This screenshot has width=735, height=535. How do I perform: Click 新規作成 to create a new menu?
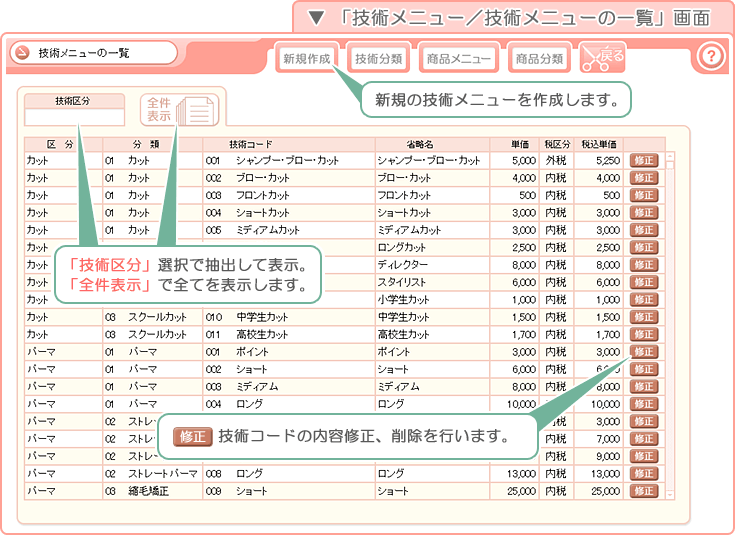click(x=307, y=58)
